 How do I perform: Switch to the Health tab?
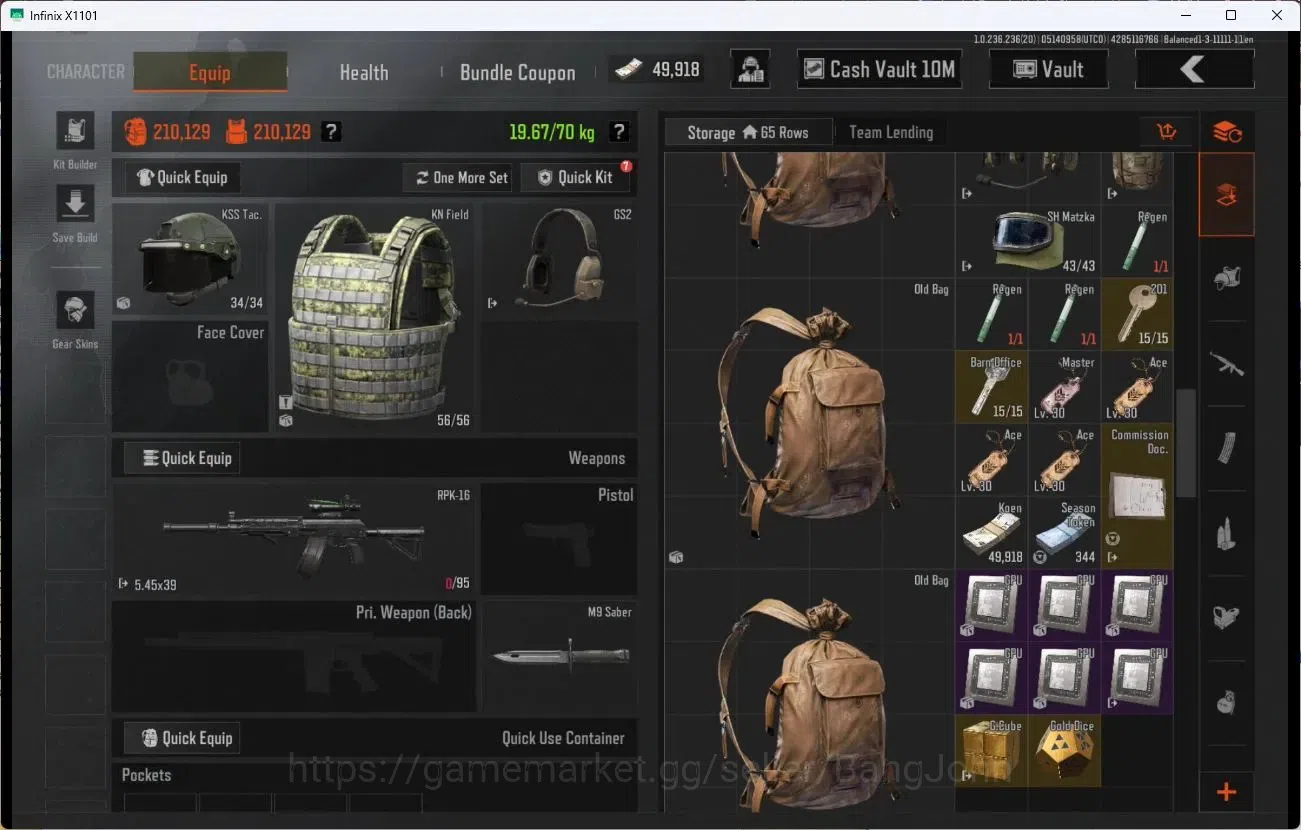(363, 72)
